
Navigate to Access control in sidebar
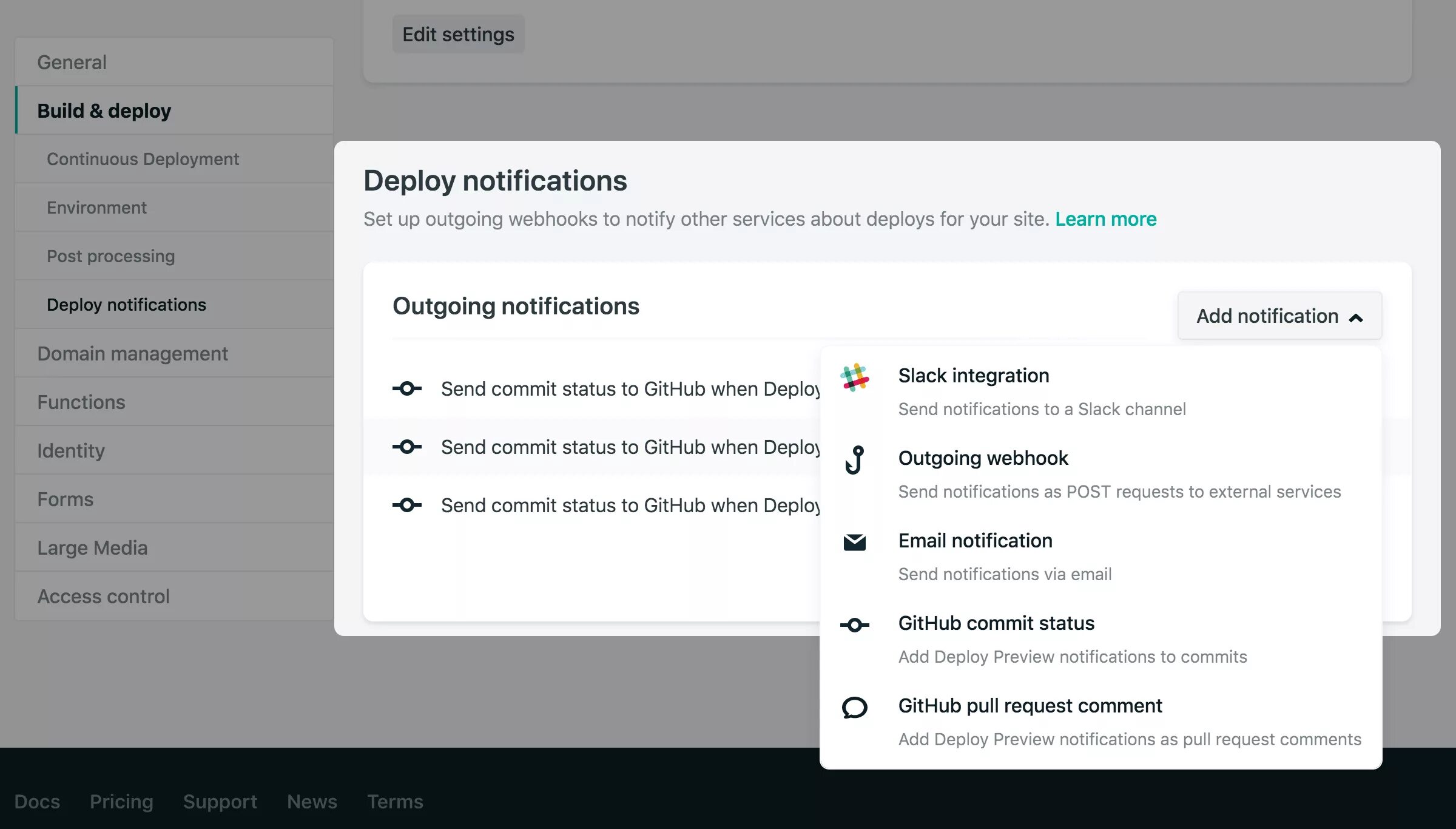click(x=103, y=596)
